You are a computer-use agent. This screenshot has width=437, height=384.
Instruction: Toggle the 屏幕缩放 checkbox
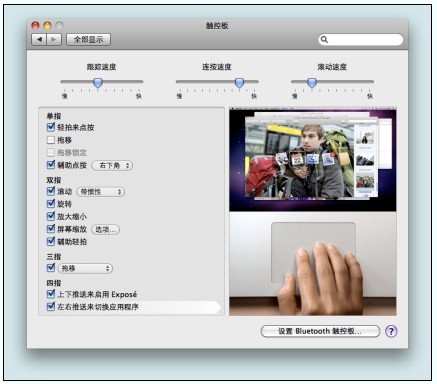pyautogui.click(x=51, y=229)
